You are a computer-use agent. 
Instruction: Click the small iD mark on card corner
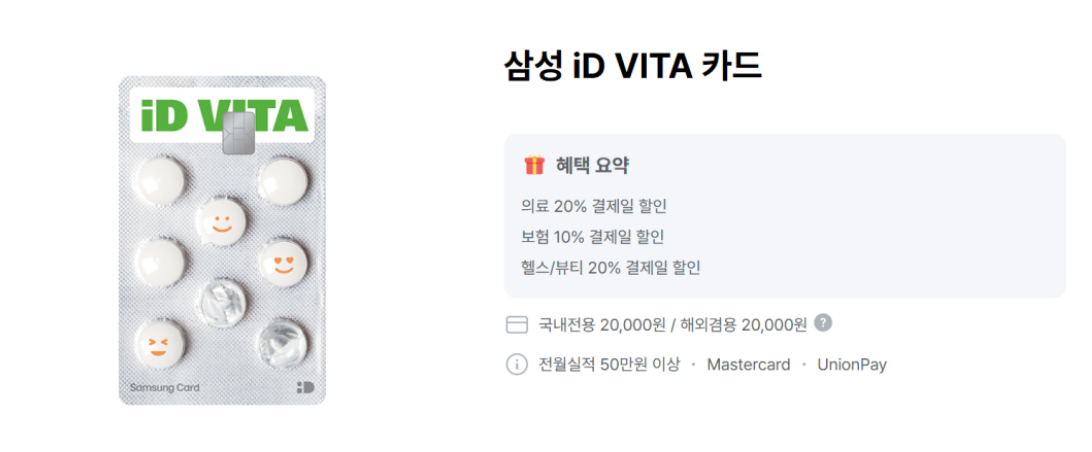click(x=305, y=387)
